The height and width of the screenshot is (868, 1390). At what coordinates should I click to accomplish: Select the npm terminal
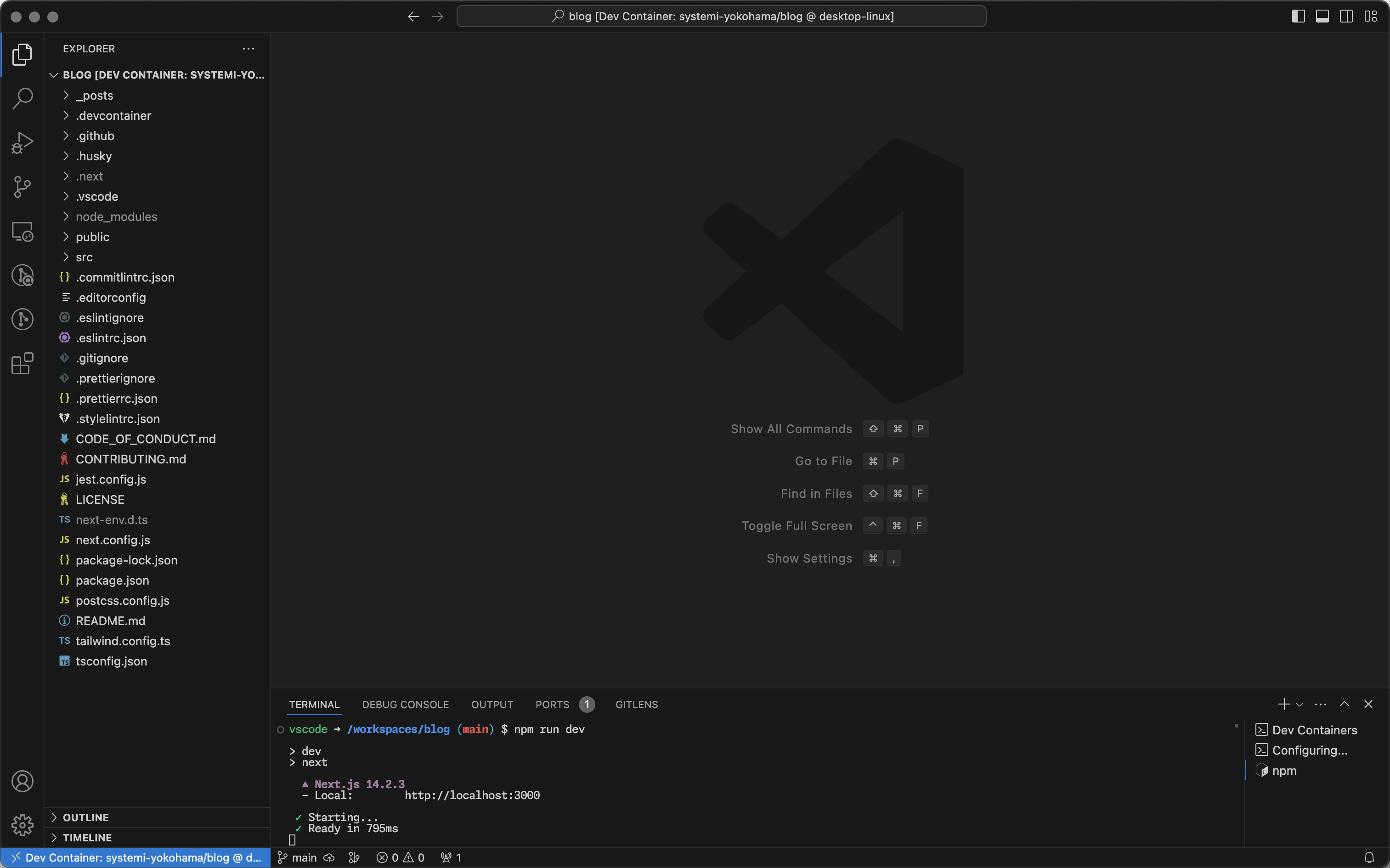tap(1315, 771)
